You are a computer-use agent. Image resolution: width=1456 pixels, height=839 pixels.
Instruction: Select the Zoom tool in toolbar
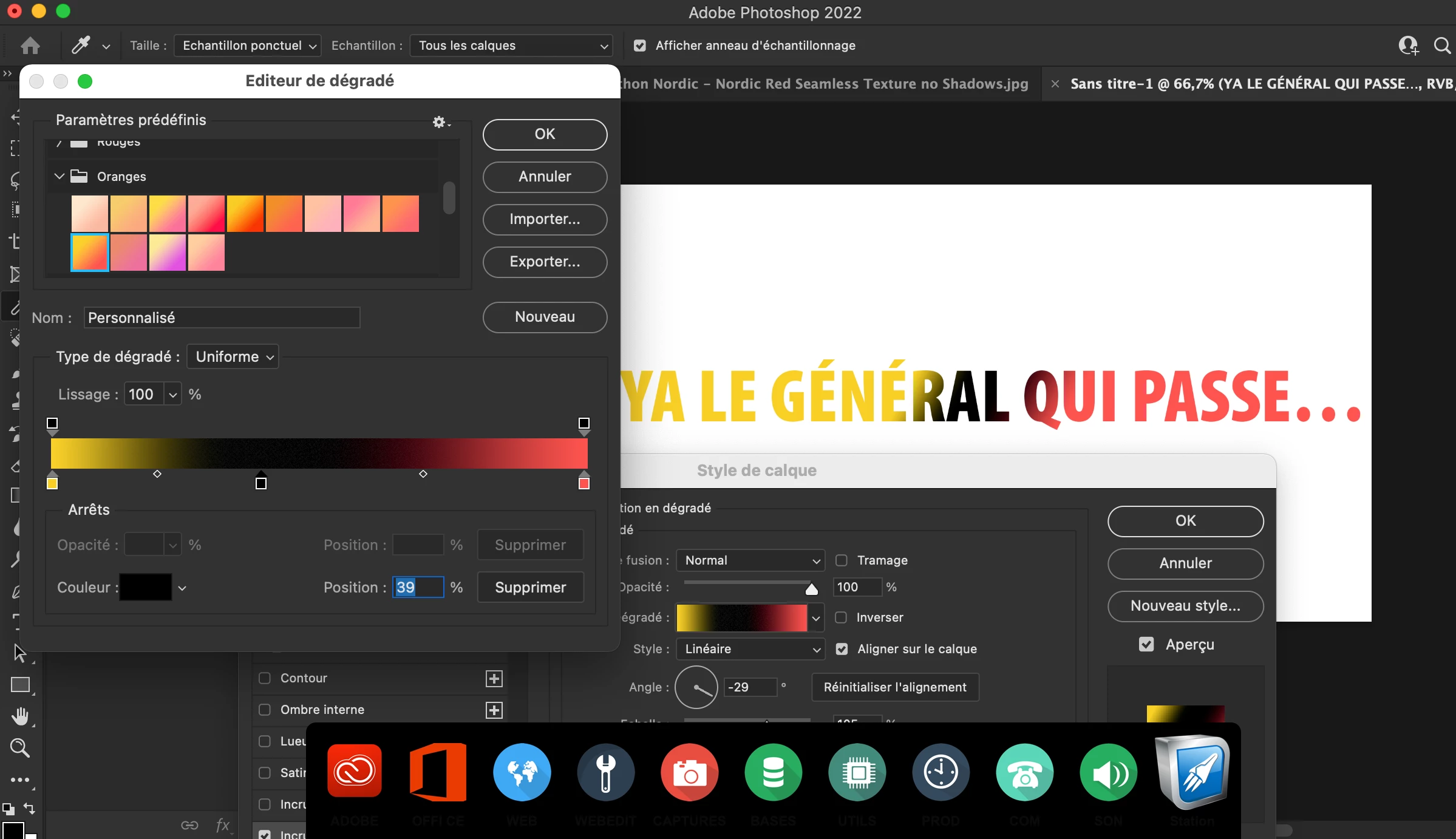click(20, 748)
